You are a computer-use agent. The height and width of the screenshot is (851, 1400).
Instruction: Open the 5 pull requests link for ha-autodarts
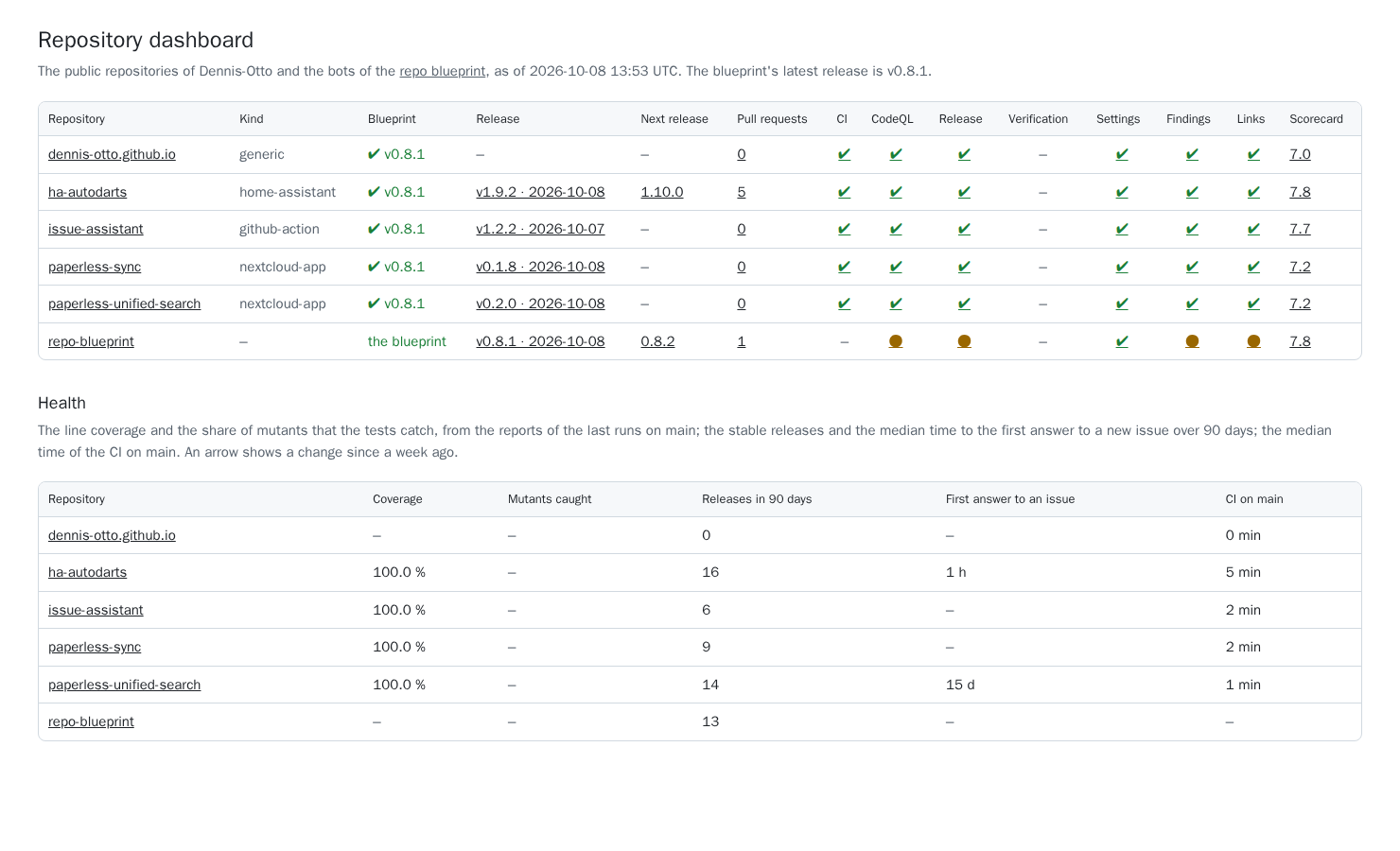click(x=742, y=192)
